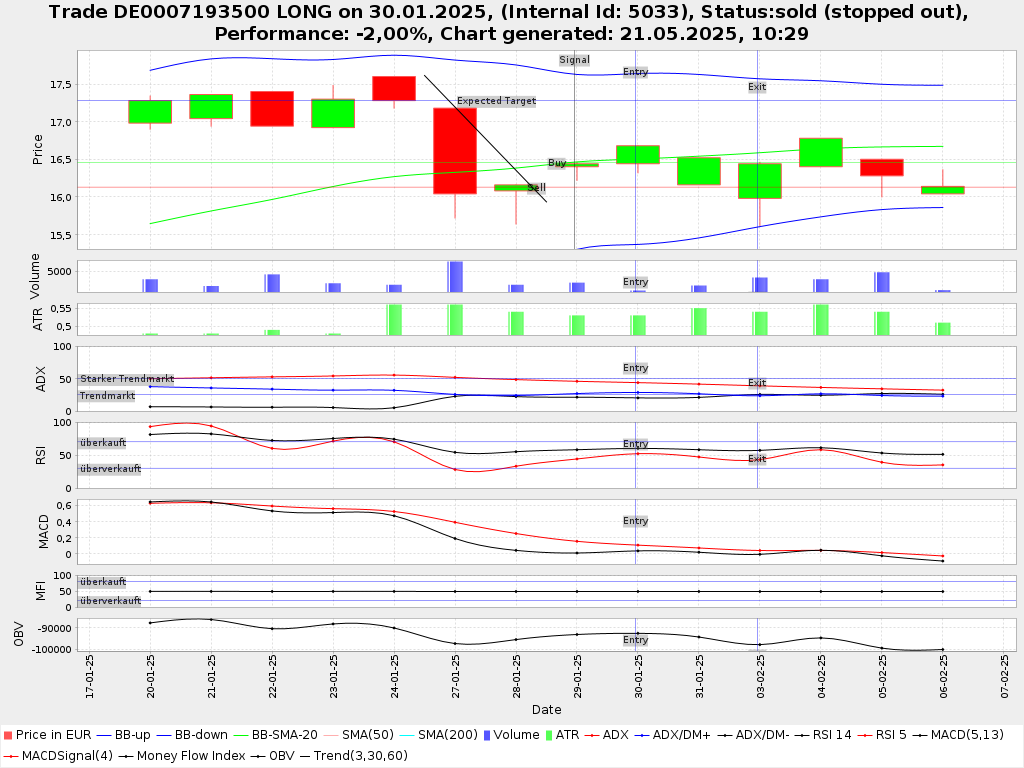Click the überverkauft label in the MFI panel
The height and width of the screenshot is (768, 1024).
pos(110,601)
